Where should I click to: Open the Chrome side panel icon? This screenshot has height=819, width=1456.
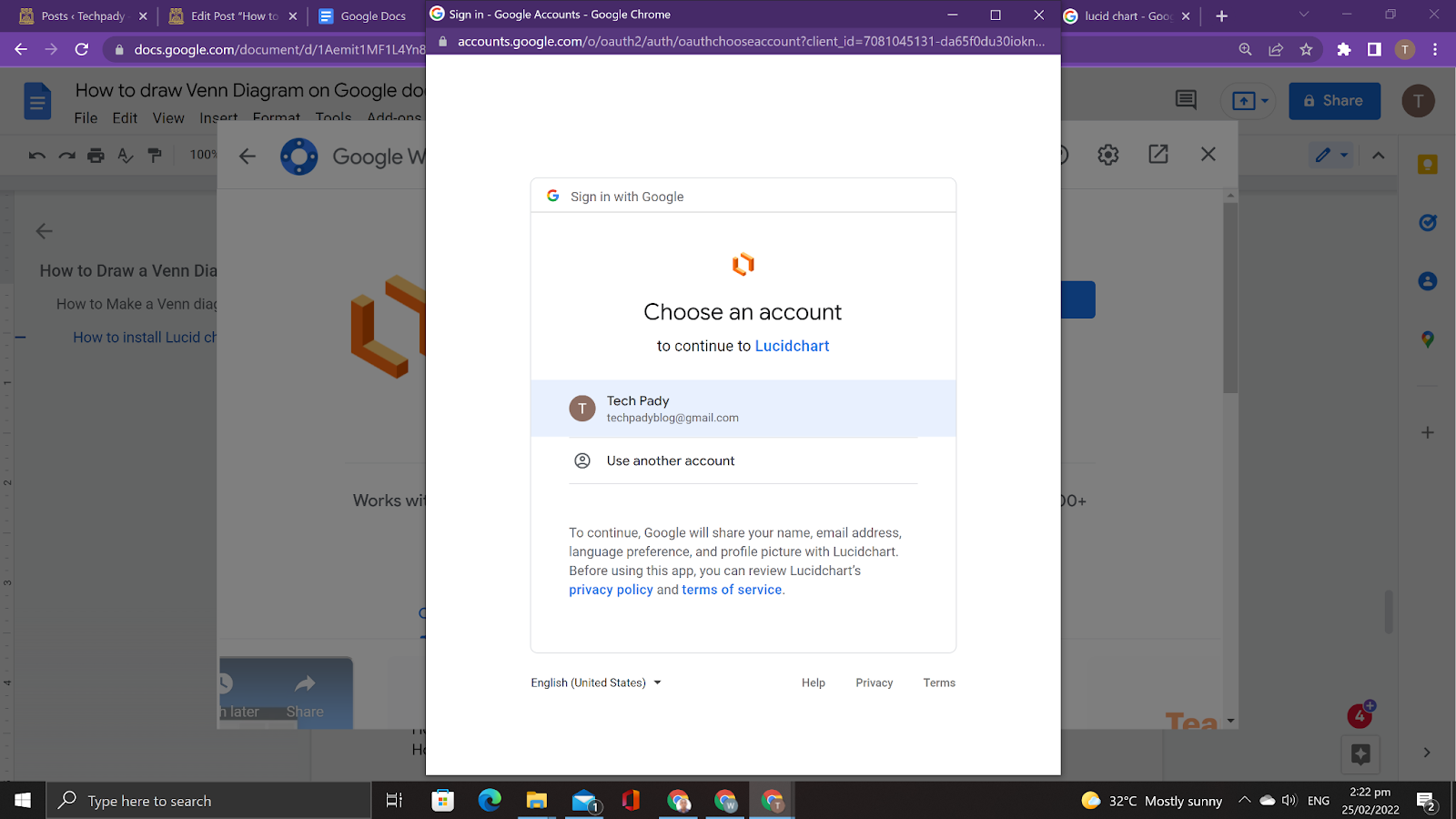point(1374,49)
